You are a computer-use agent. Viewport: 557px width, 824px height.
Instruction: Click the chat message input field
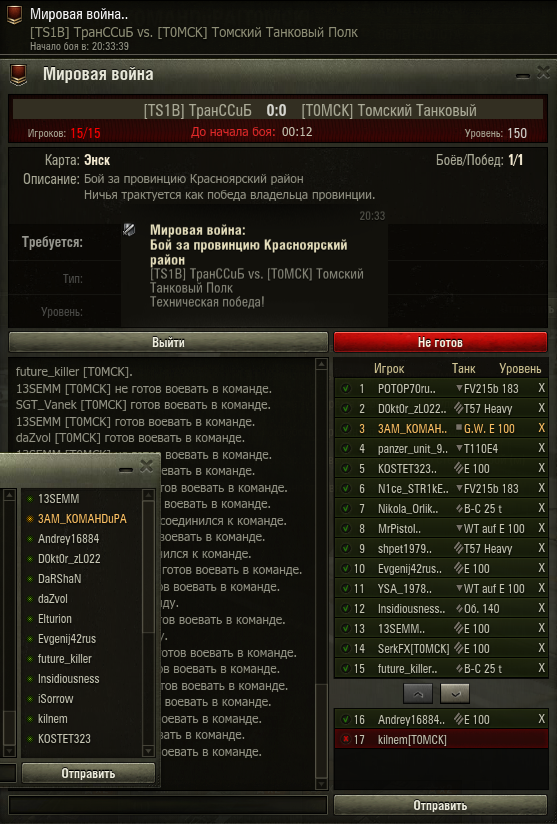[x=168, y=805]
